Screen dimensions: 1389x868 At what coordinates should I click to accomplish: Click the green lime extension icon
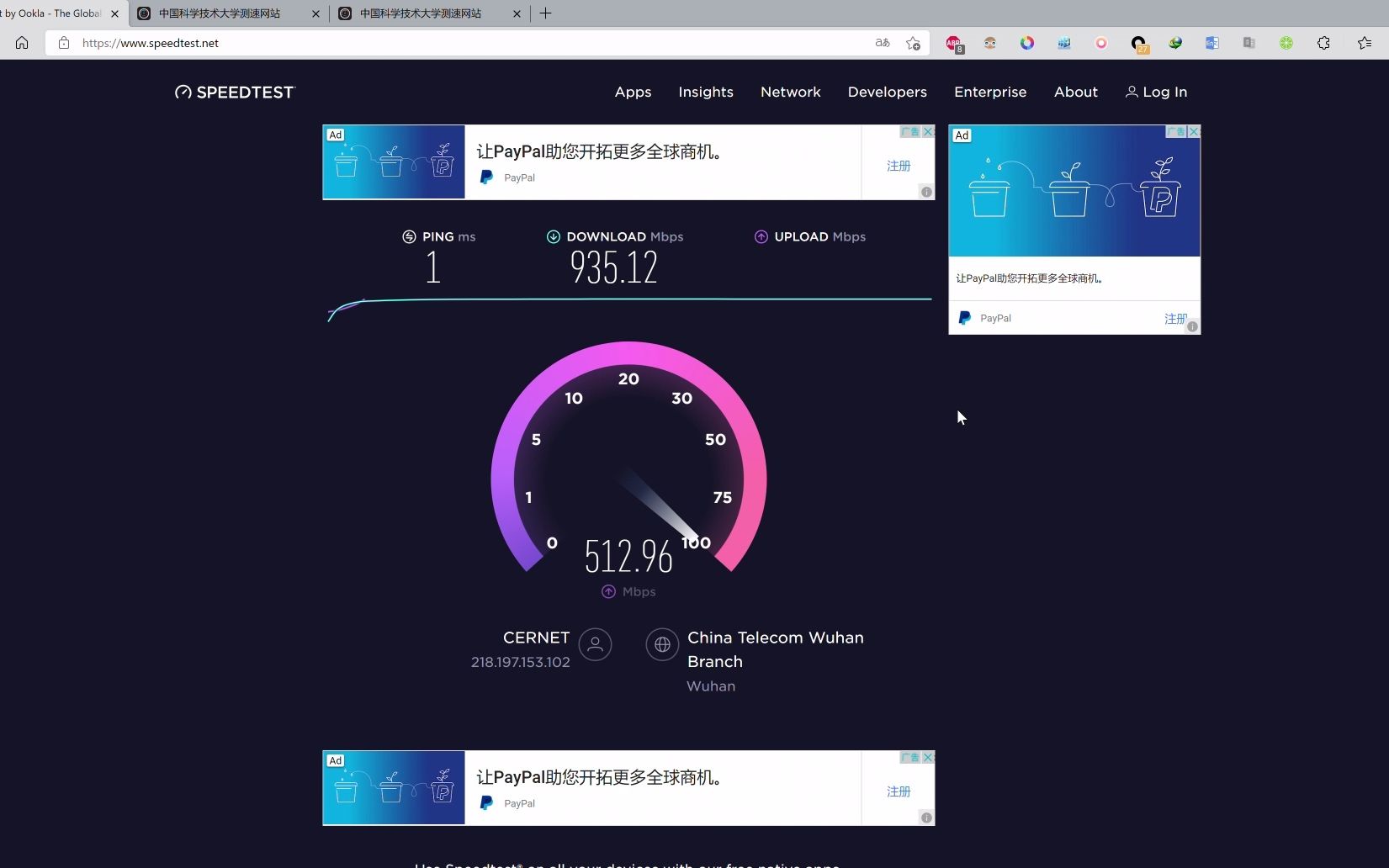tap(1286, 43)
